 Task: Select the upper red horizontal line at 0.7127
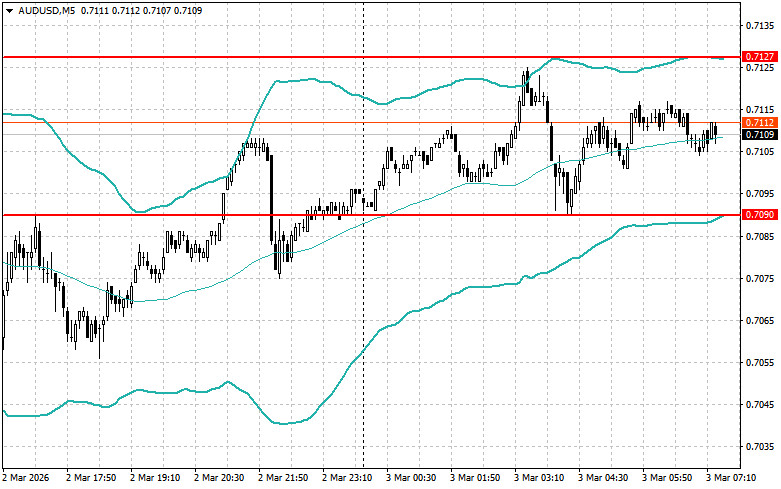tap(371, 57)
